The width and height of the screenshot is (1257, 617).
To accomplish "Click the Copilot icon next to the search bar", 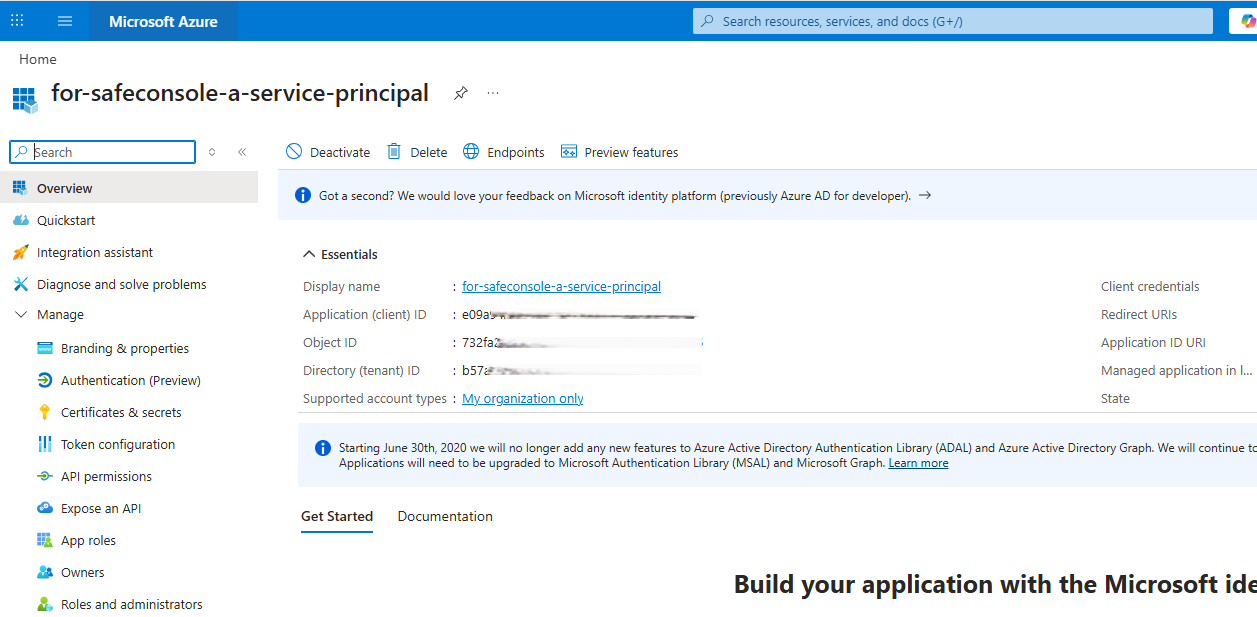I will pos(1248,21).
